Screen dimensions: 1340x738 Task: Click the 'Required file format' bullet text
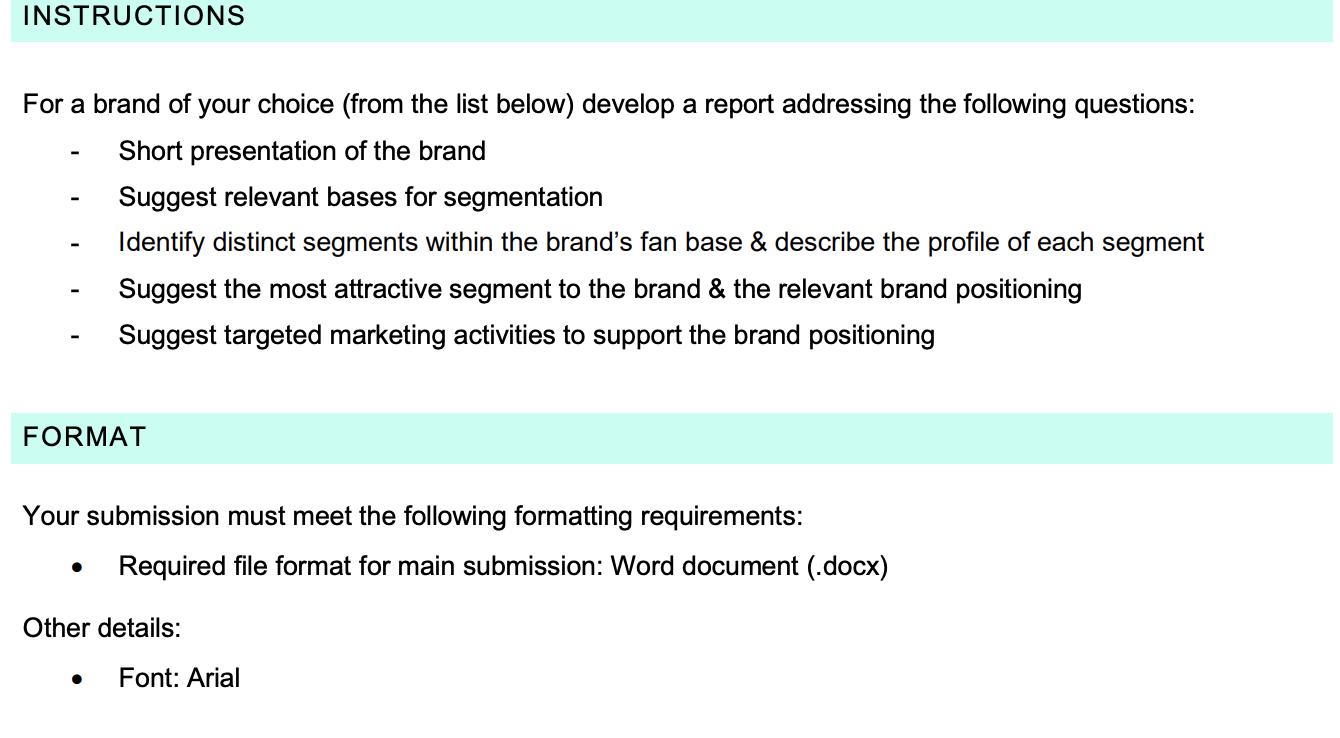(x=503, y=566)
